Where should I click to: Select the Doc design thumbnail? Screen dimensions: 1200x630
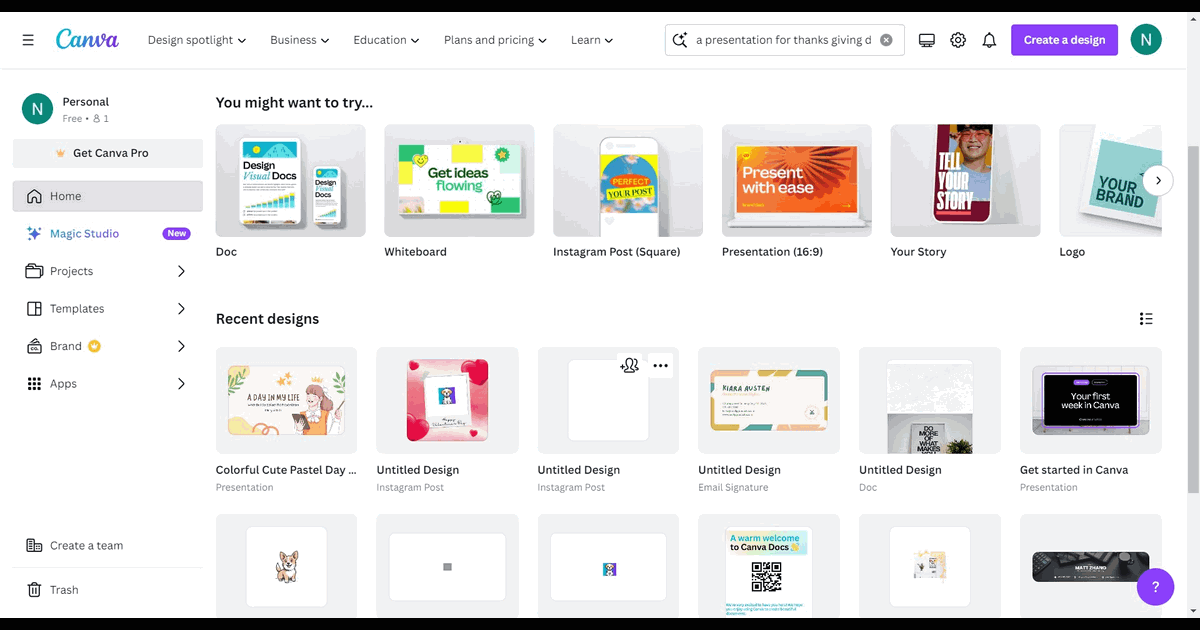(x=291, y=180)
